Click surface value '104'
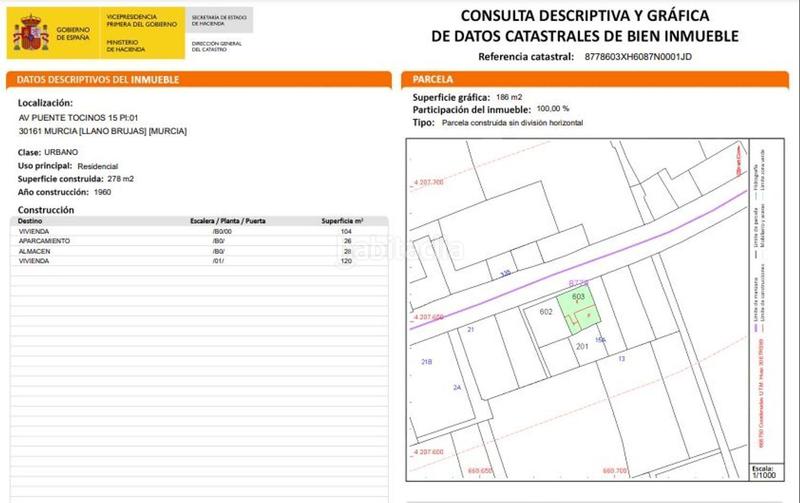 (346, 232)
